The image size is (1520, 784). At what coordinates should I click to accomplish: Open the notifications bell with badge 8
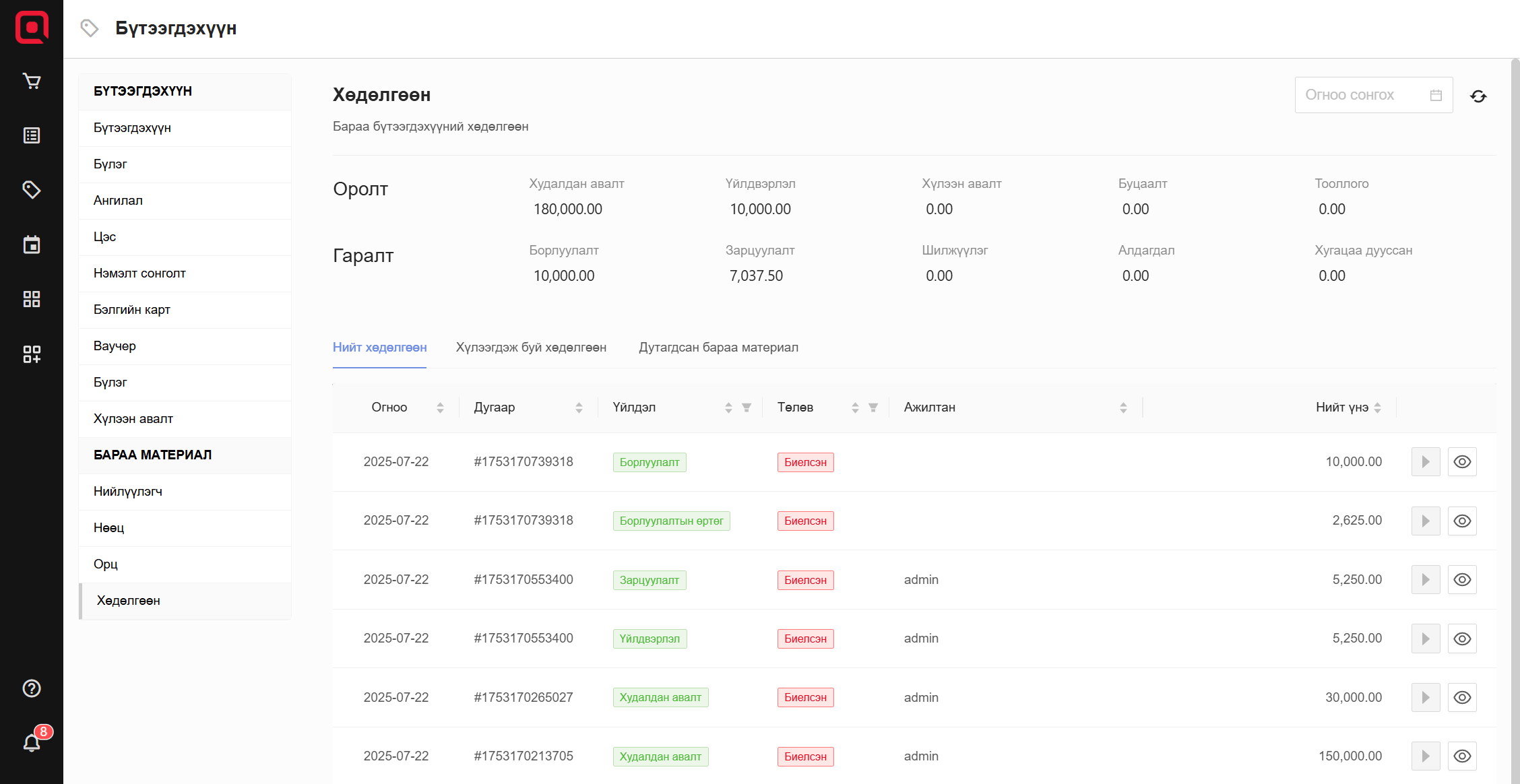(x=32, y=742)
